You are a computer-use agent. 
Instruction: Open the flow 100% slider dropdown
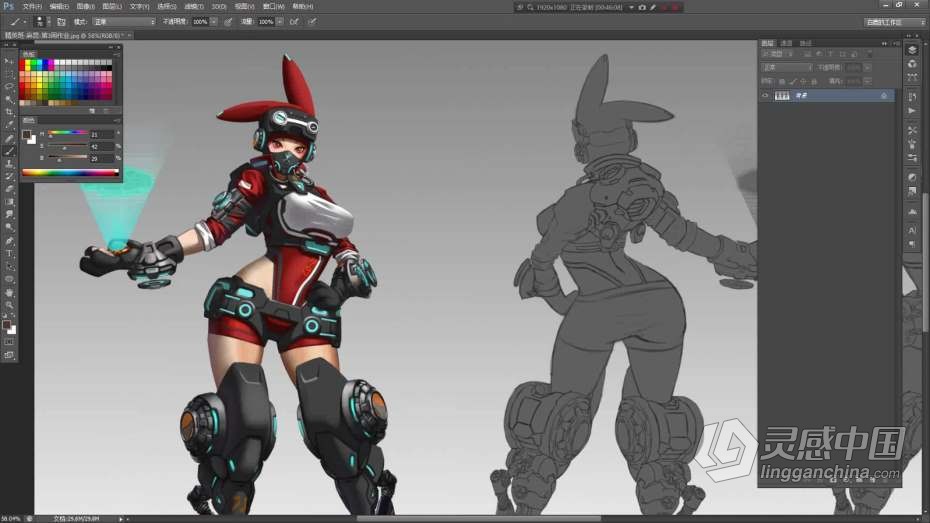tap(279, 22)
